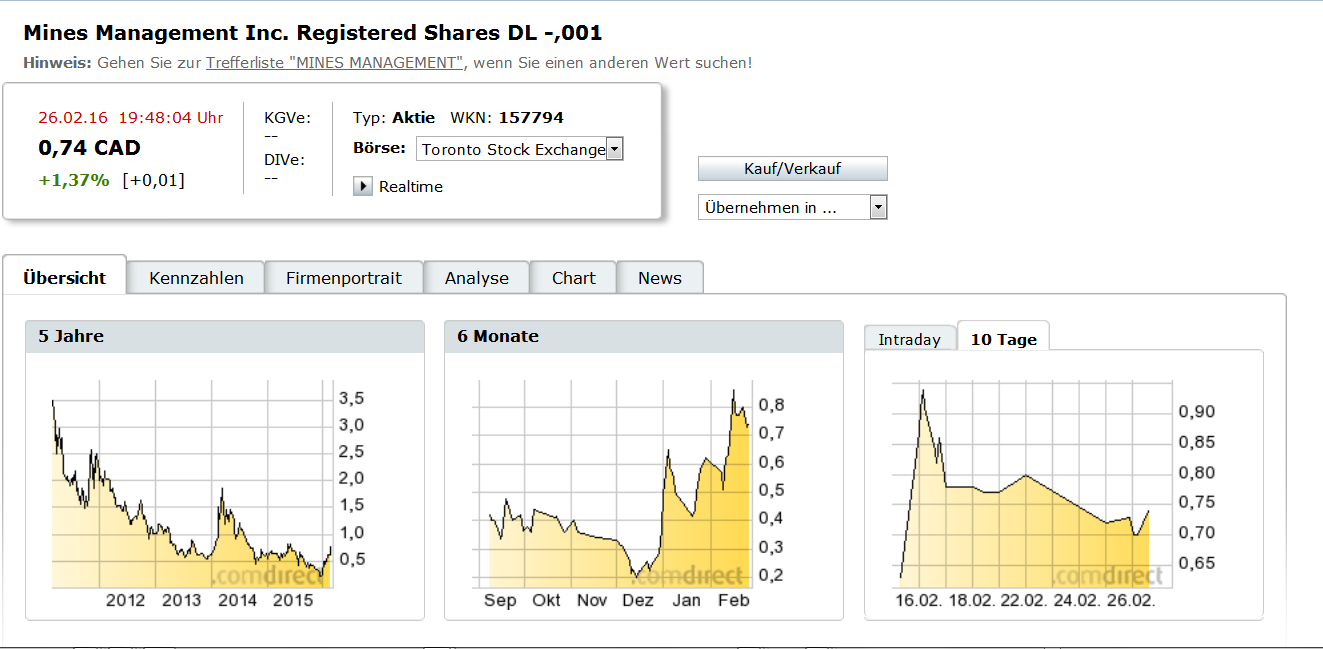Screen dimensions: 1323x649
Task: Open the Chart tab
Action: click(x=573, y=278)
